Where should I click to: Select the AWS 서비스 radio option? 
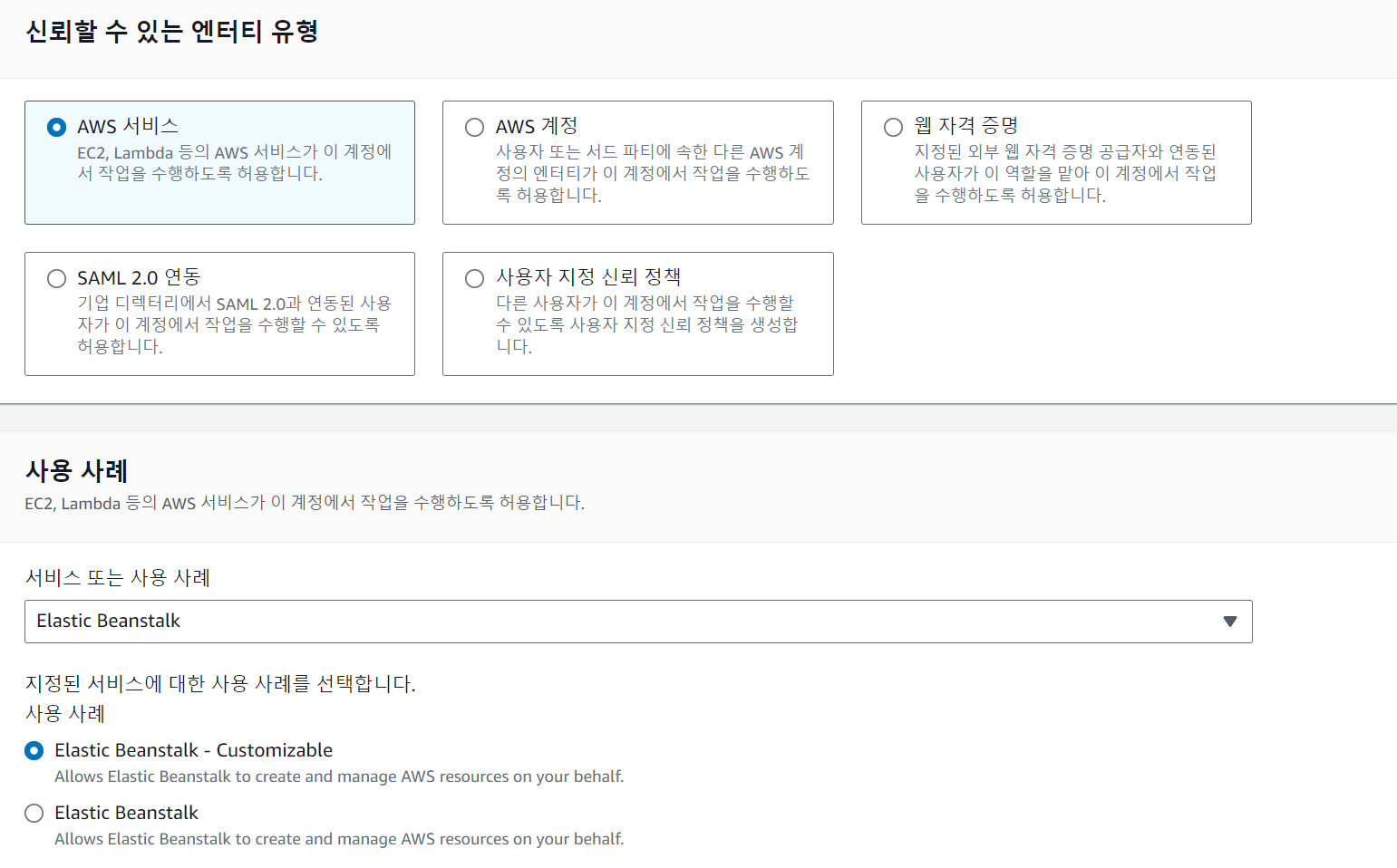[56, 127]
